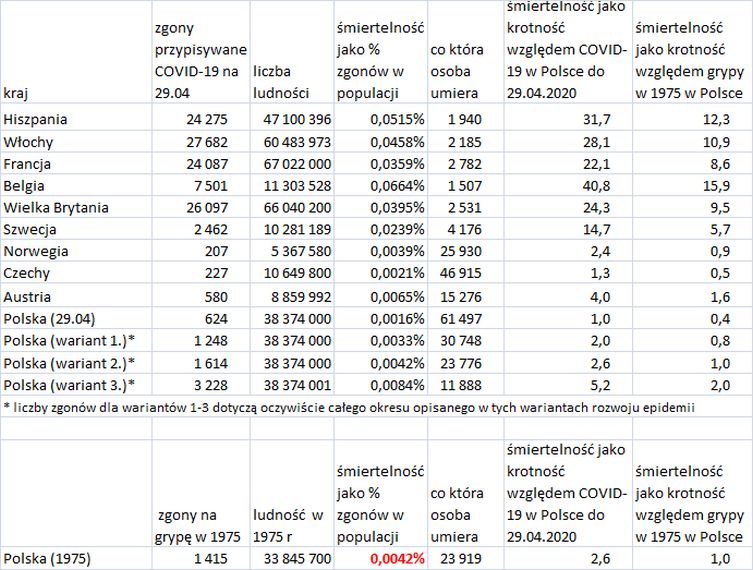Click the footnote about wariantów 1-3
This screenshot has width=753, height=570.
[x=349, y=408]
